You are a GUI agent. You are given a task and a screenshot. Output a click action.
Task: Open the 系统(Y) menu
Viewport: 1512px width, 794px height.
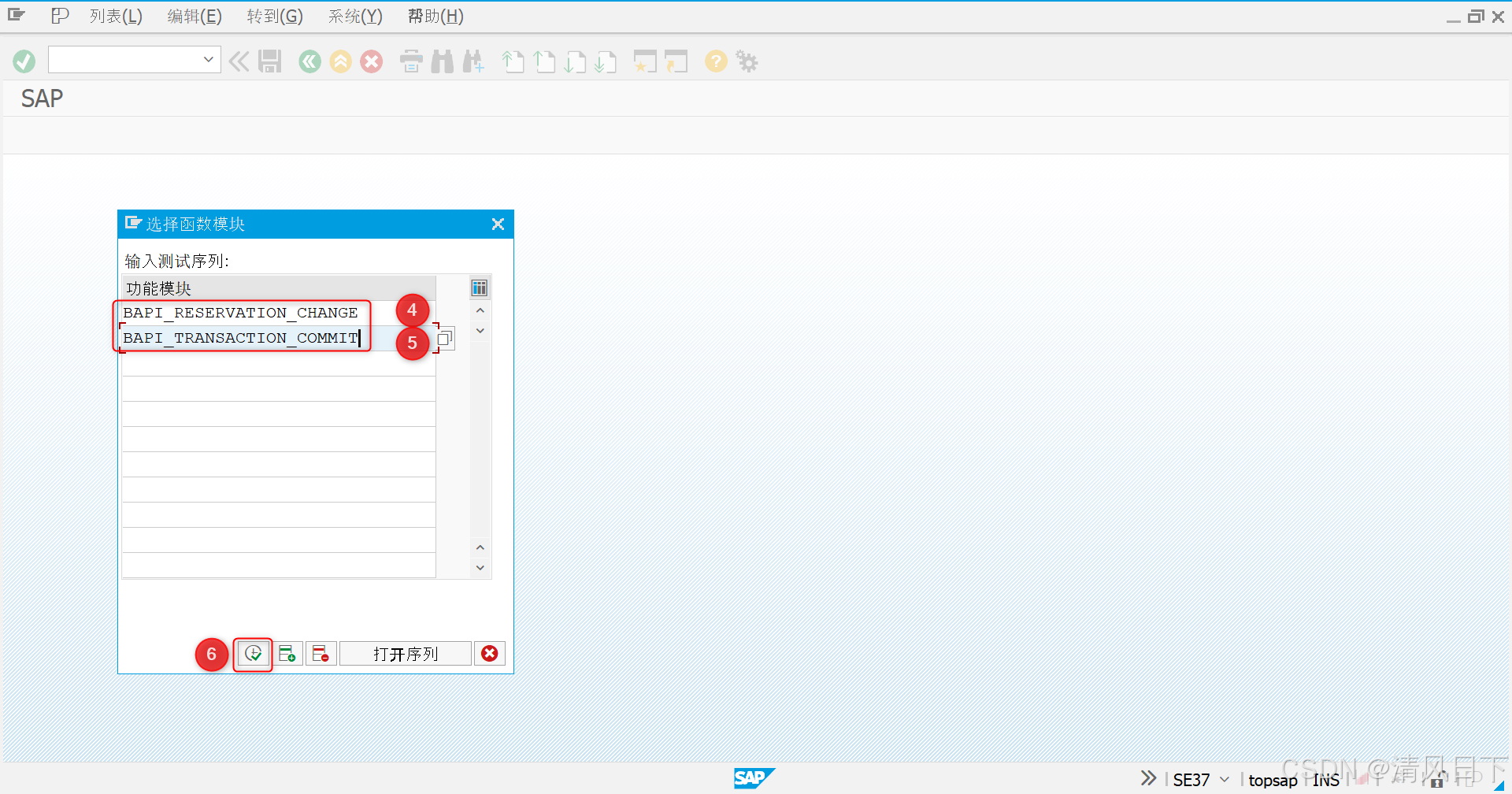tap(354, 16)
